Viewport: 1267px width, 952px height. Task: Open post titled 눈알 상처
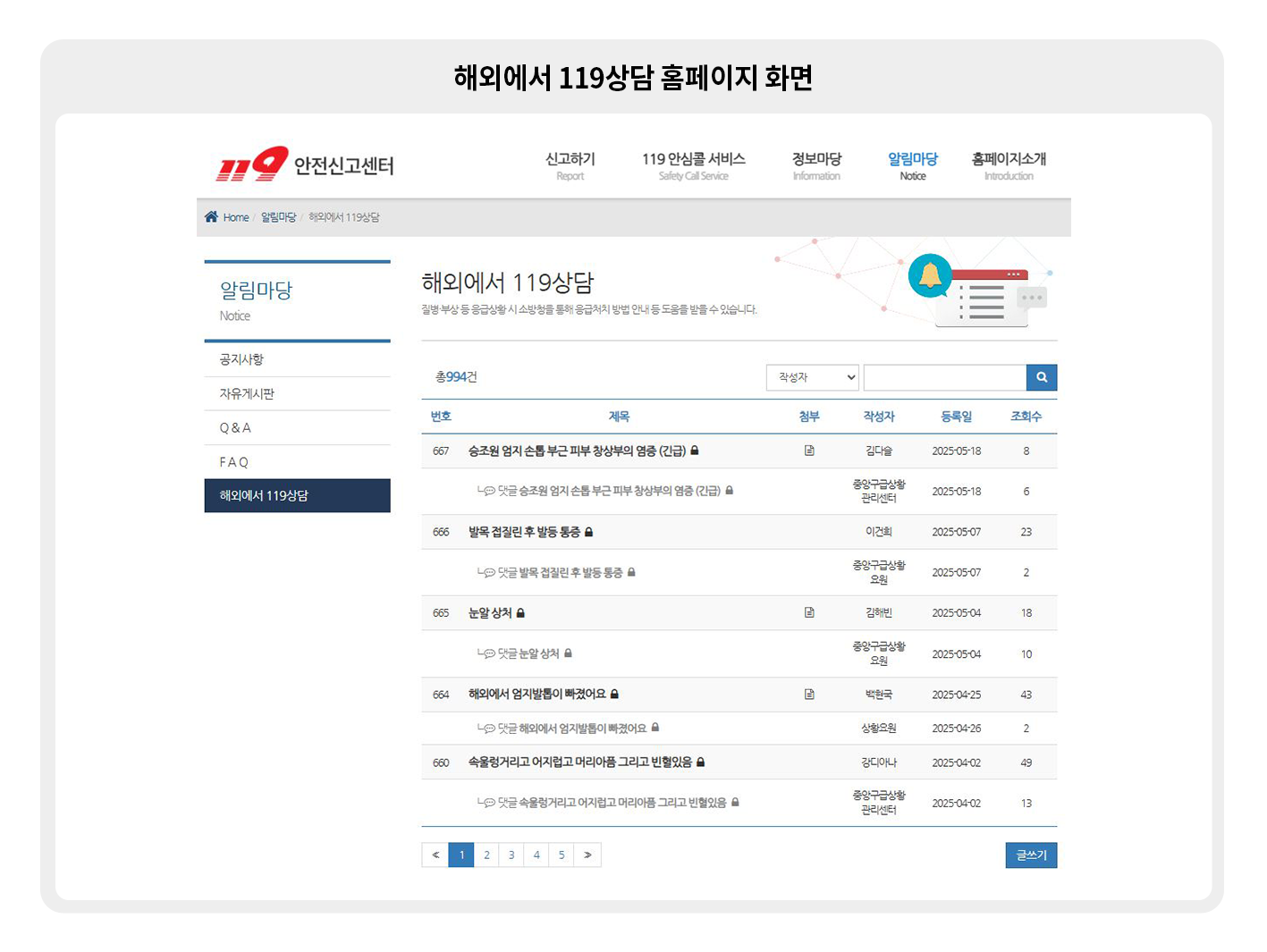point(490,613)
